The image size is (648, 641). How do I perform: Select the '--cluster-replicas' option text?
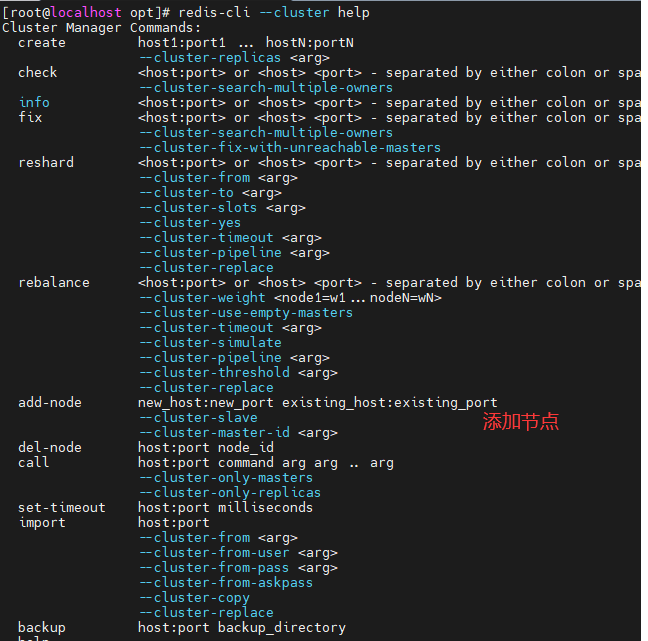210,58
